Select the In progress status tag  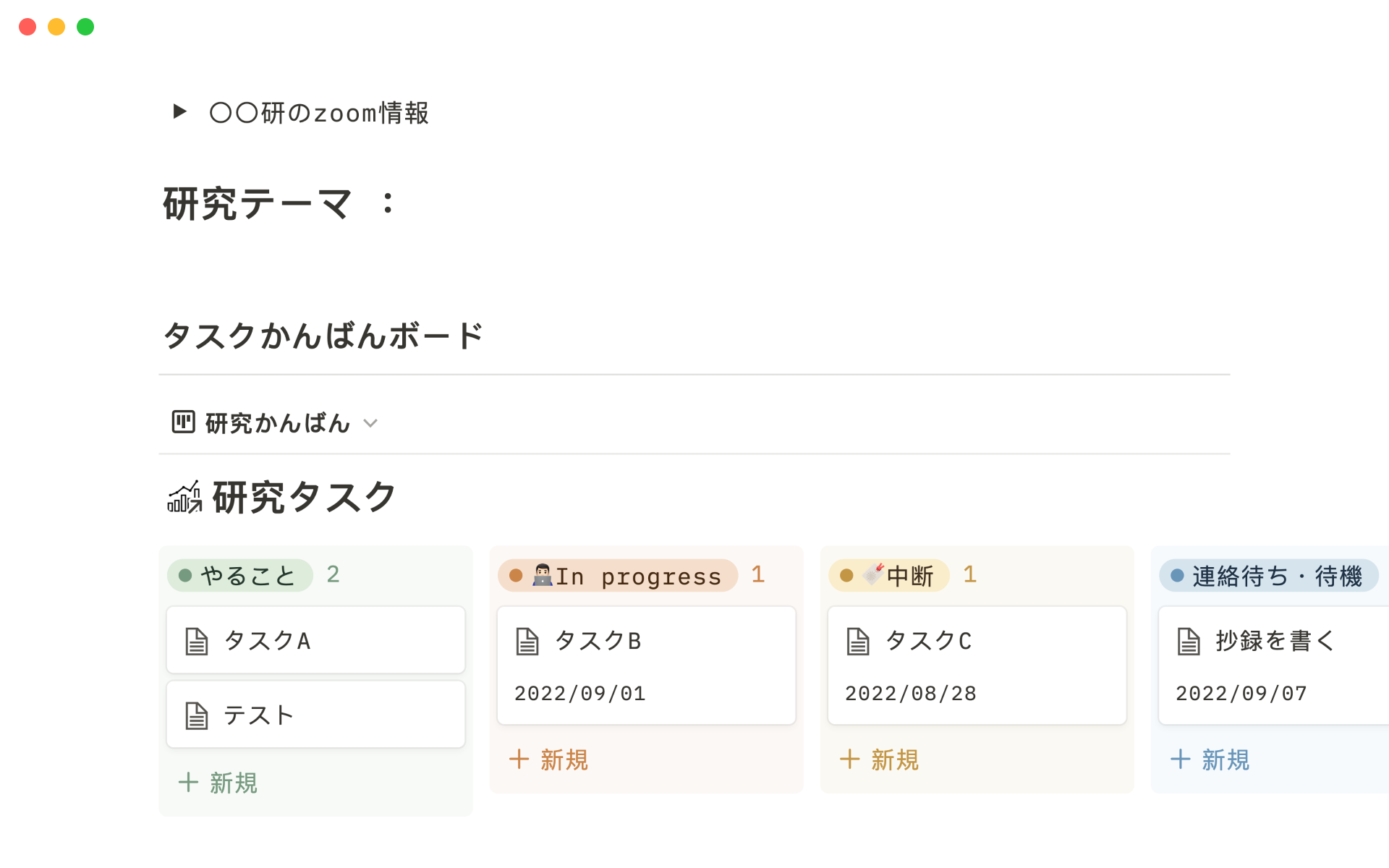click(x=618, y=576)
